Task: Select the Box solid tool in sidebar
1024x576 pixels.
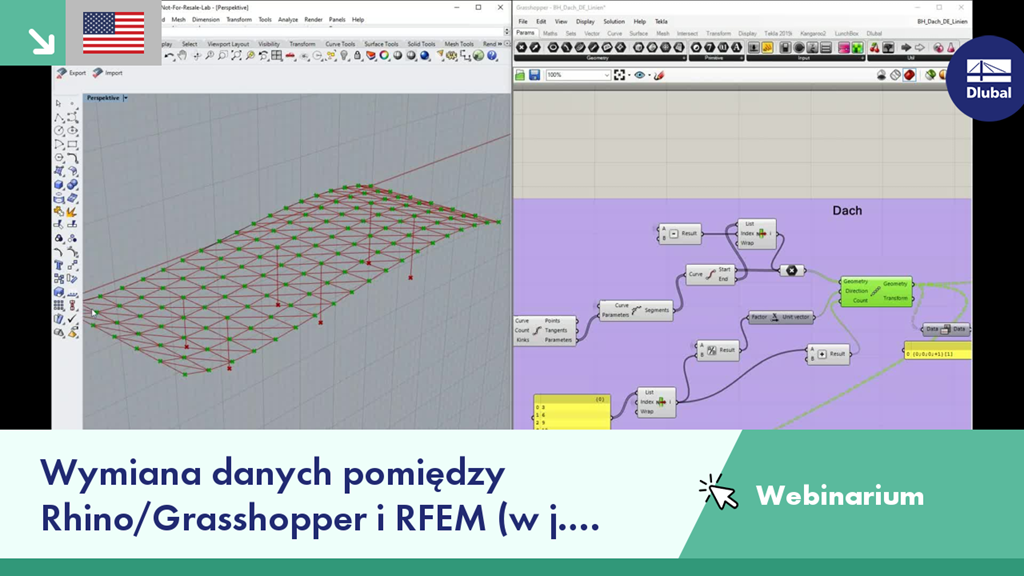Action: click(59, 185)
